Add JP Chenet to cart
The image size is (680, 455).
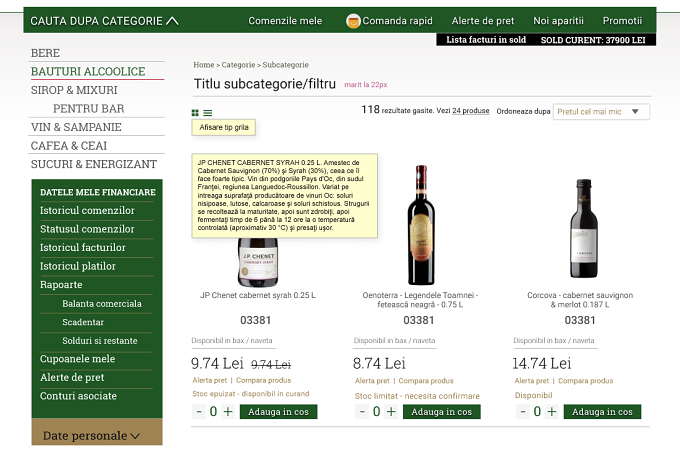point(278,412)
